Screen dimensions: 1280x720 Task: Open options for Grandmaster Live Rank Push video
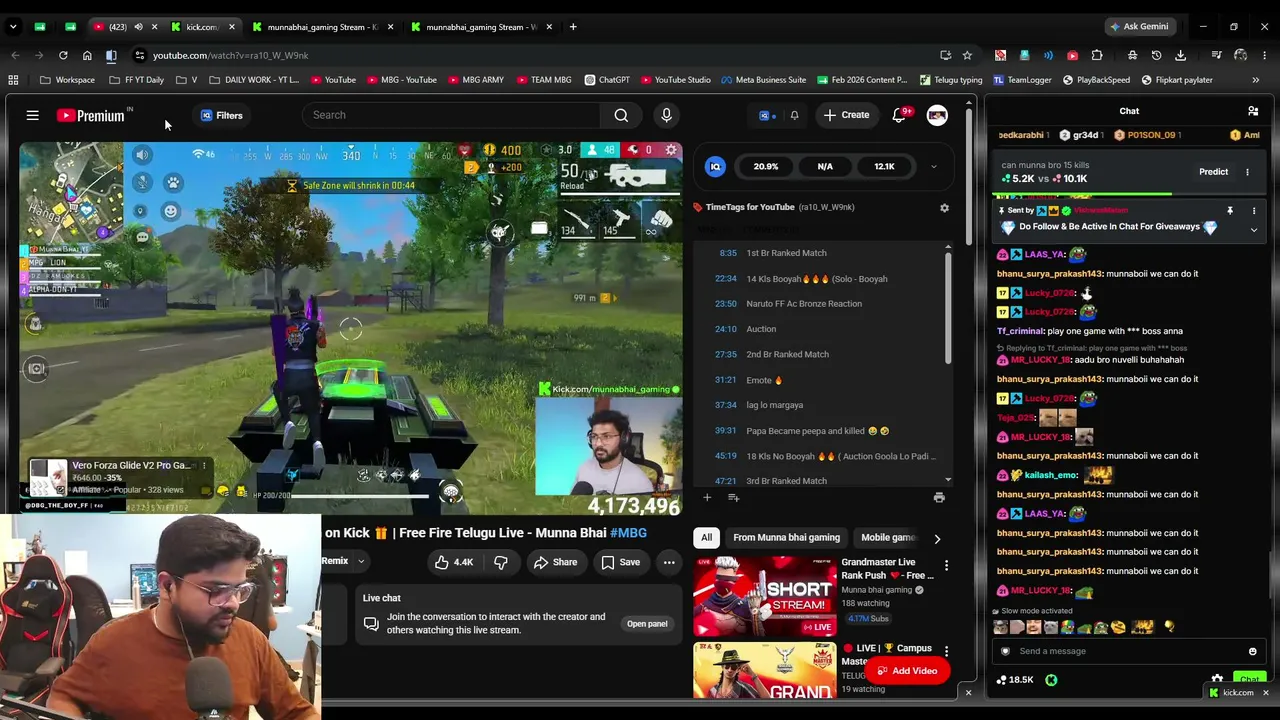pos(946,566)
